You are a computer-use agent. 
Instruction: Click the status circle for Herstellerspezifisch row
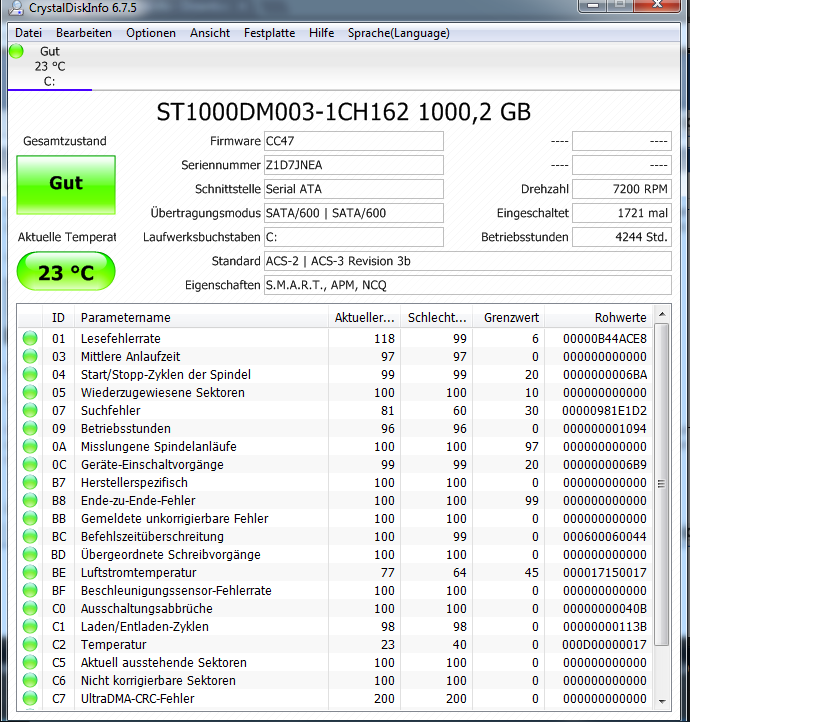click(30, 482)
